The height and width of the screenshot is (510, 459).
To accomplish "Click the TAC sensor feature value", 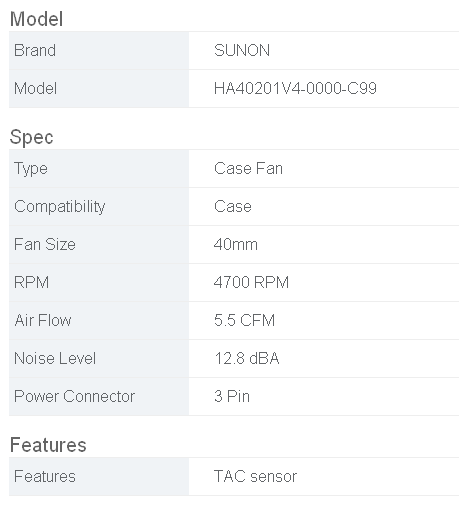I will (x=255, y=477).
